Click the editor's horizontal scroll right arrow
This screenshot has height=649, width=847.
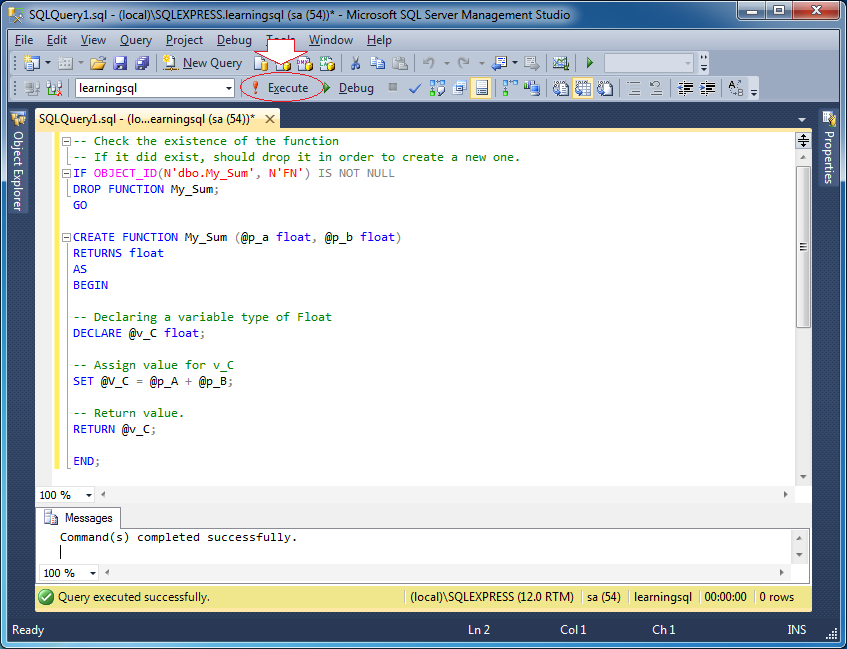click(x=786, y=494)
